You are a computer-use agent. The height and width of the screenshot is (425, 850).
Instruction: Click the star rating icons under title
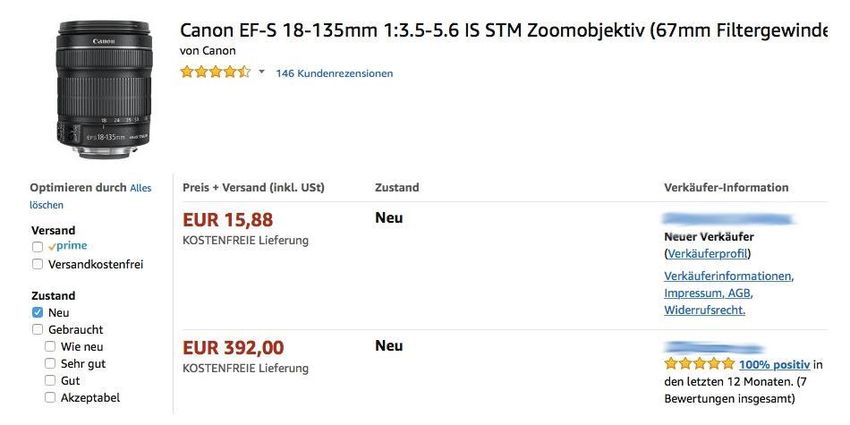(x=215, y=72)
